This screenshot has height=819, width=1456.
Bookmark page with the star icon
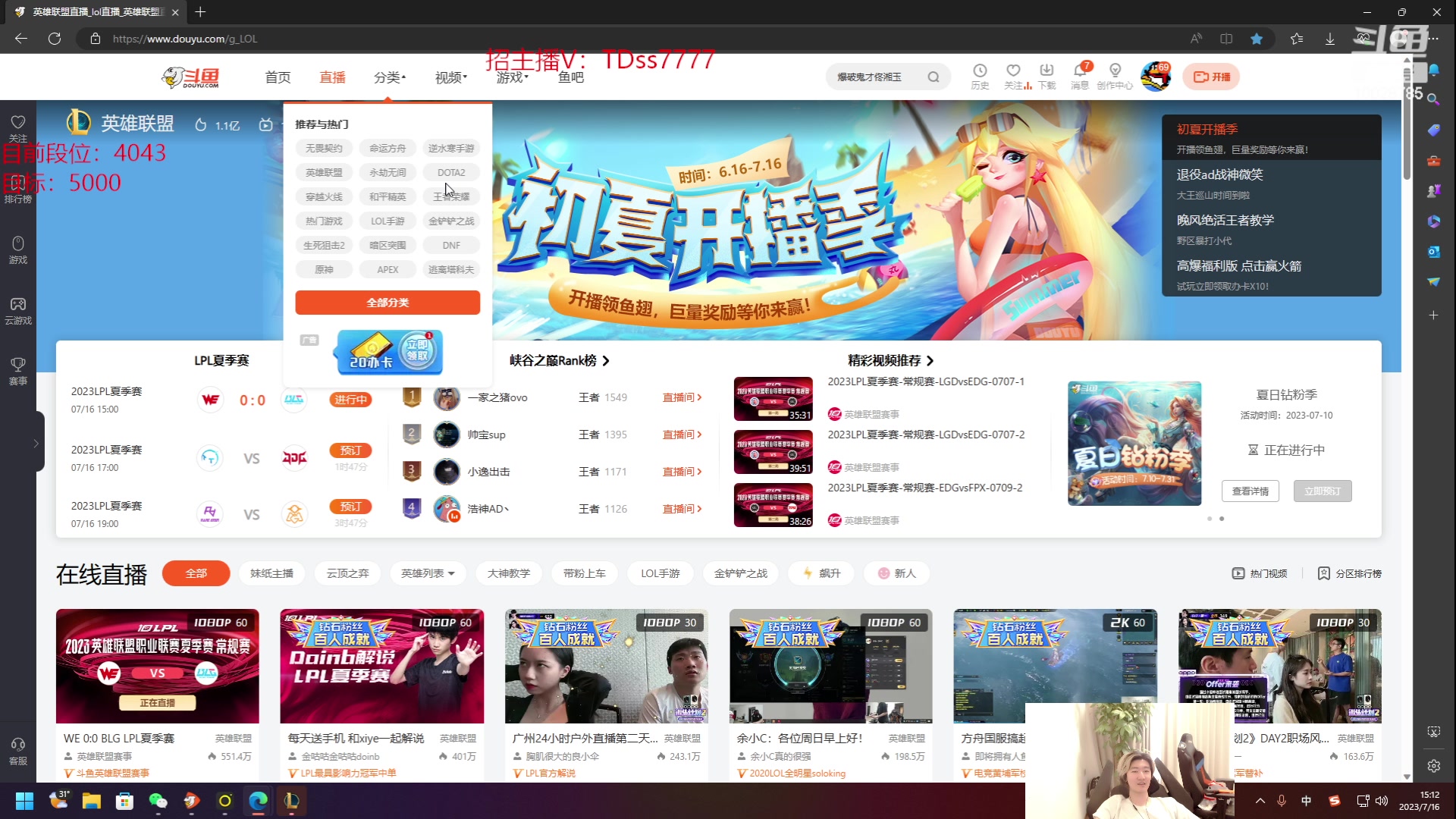pos(1257,39)
